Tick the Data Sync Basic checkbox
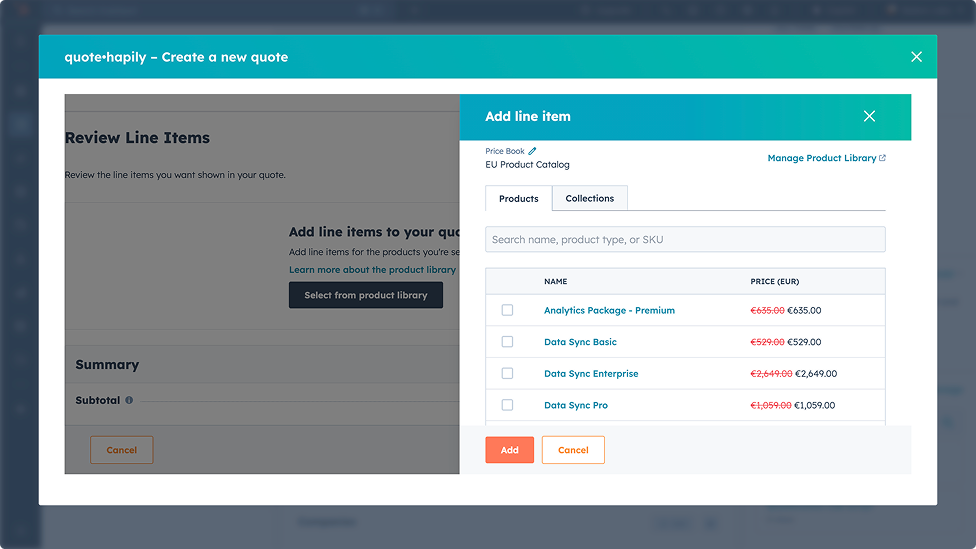The width and height of the screenshot is (976, 549). (507, 342)
